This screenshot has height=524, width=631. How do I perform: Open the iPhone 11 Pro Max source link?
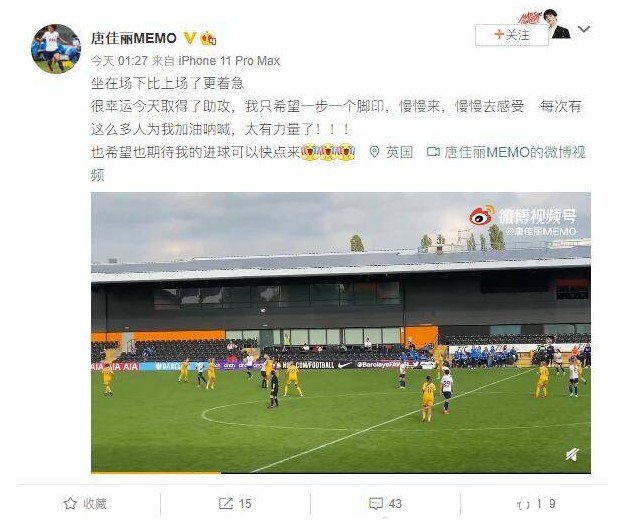[x=229, y=61]
